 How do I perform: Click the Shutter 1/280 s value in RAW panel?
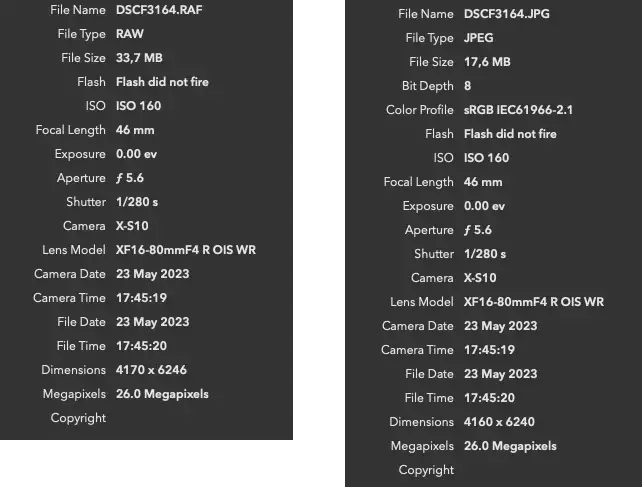click(137, 202)
